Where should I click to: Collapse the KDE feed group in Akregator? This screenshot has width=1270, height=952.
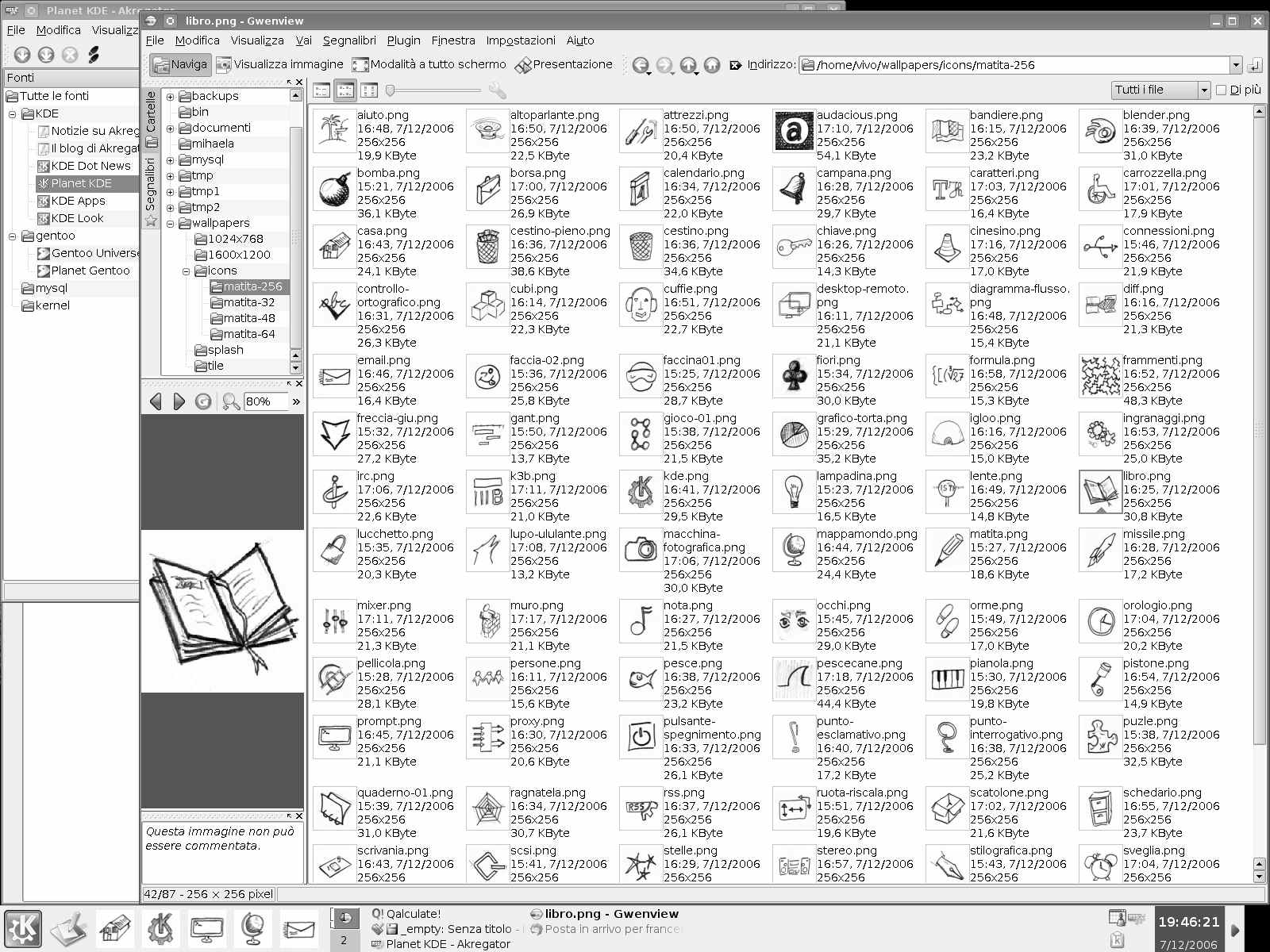click(12, 114)
